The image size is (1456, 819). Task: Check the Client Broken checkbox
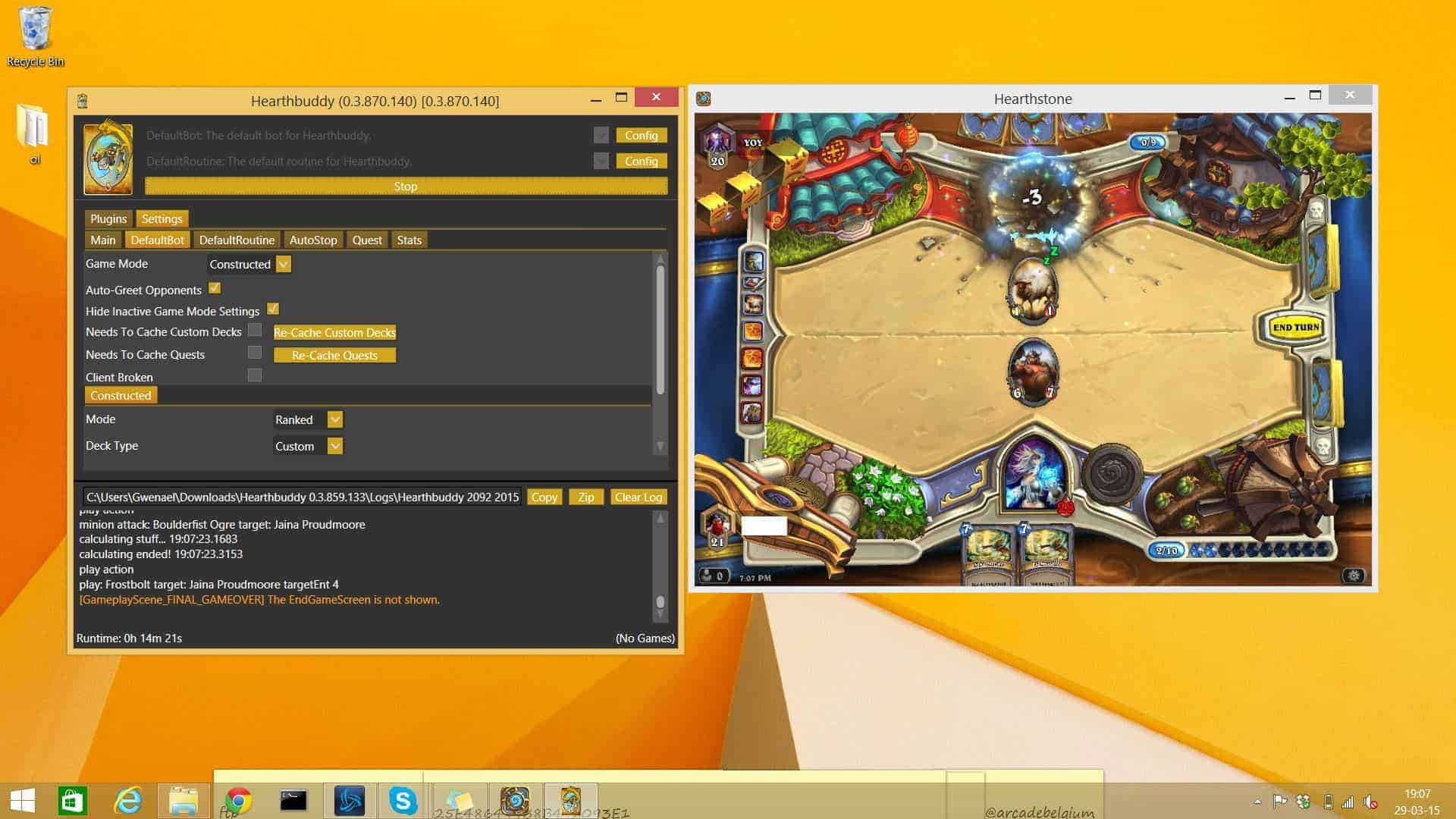(x=255, y=375)
